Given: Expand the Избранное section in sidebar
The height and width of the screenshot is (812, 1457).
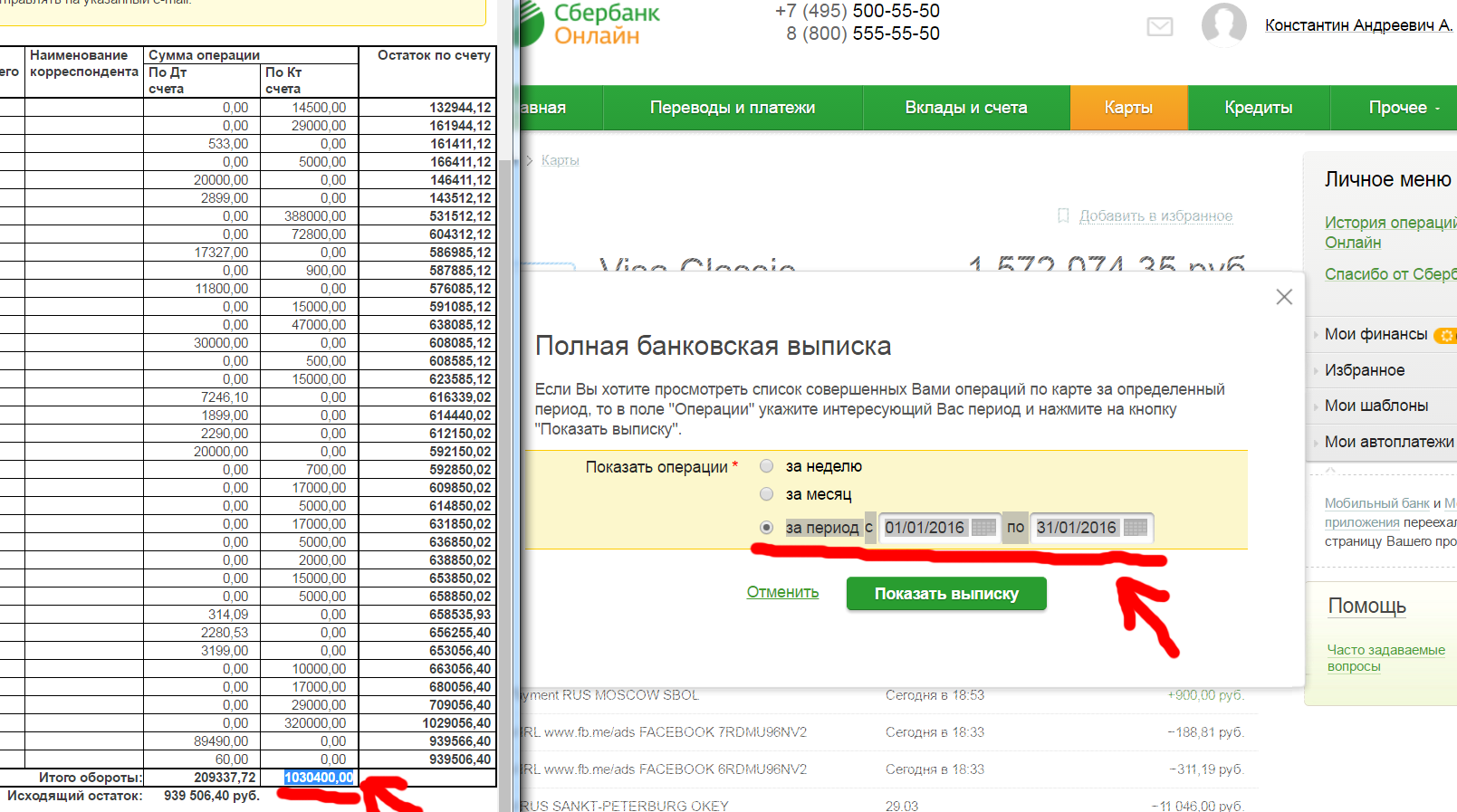Looking at the screenshot, I should (1364, 370).
